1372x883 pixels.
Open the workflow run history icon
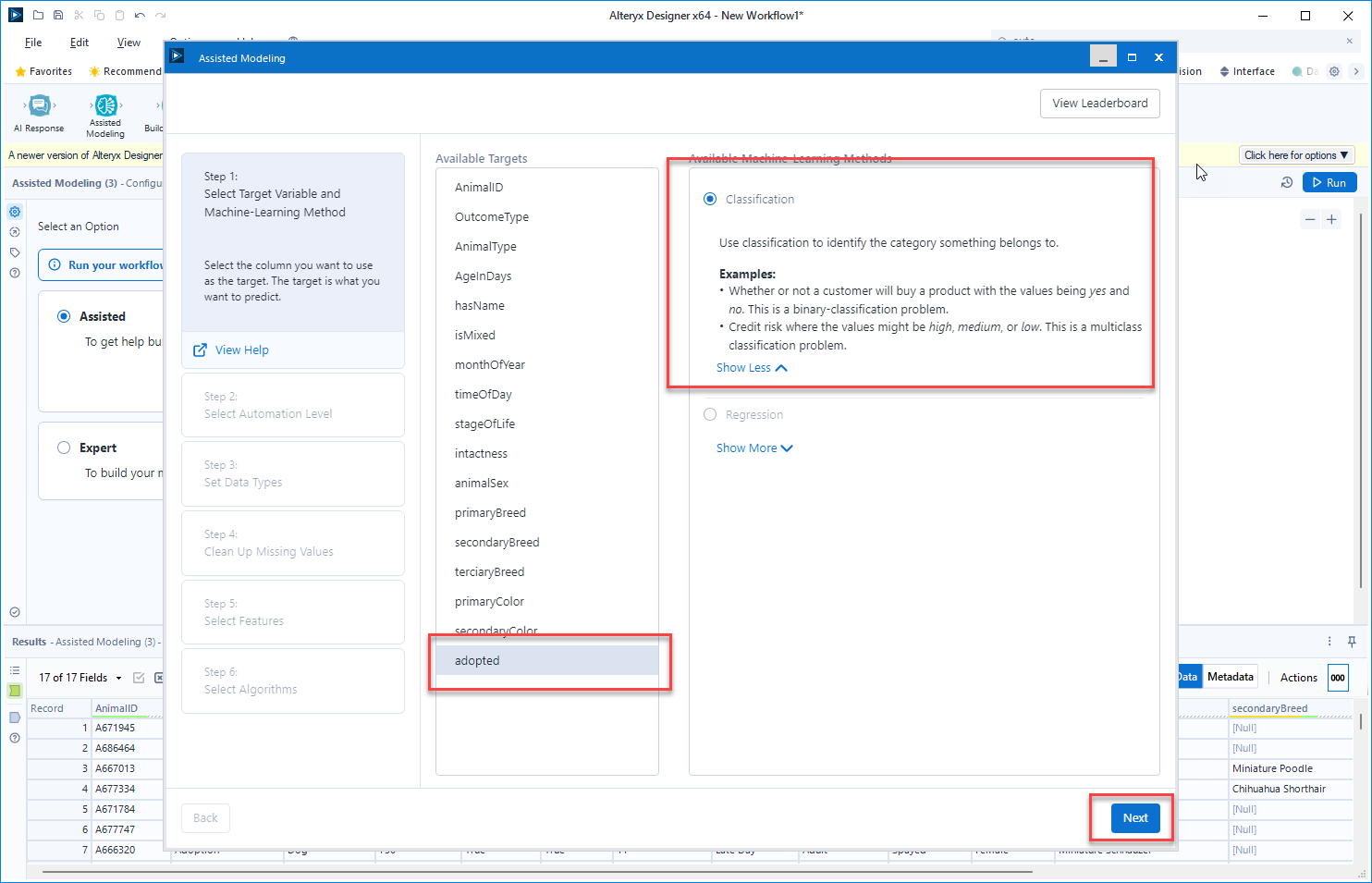1287,182
